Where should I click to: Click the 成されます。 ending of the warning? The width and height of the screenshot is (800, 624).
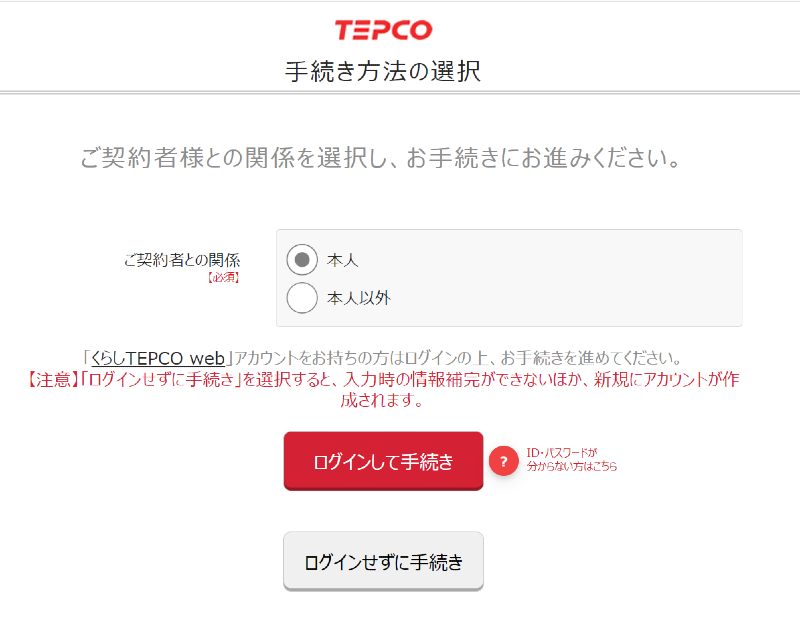point(383,401)
